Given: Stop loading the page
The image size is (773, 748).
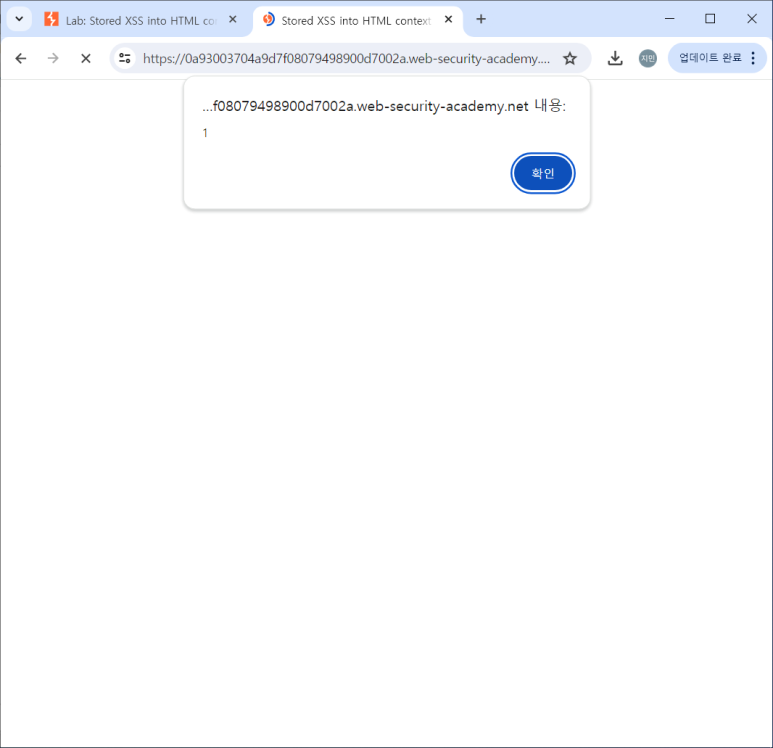Looking at the screenshot, I should [x=86, y=58].
